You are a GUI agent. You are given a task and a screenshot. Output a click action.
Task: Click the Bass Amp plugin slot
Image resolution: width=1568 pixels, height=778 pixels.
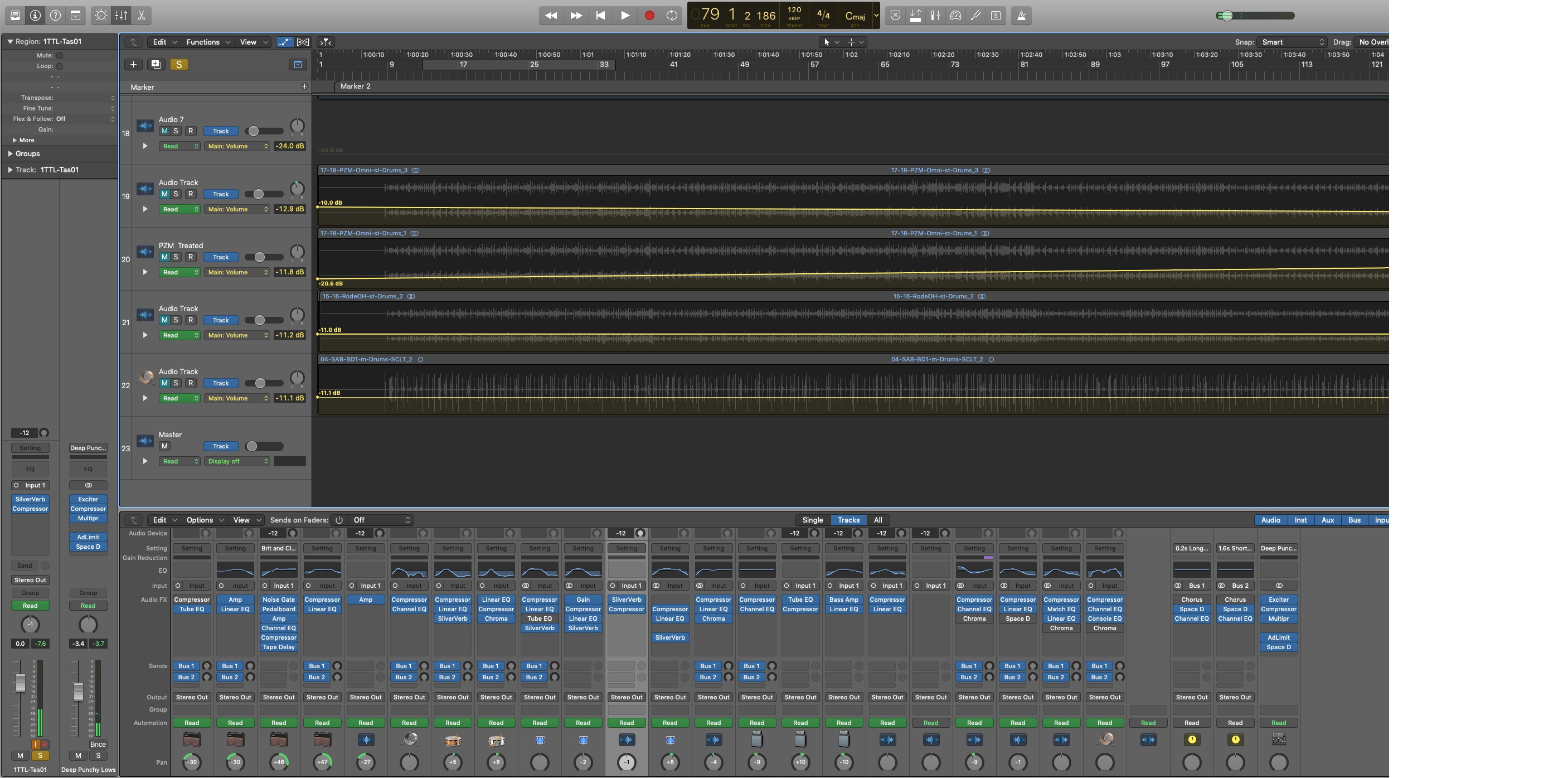(x=844, y=600)
